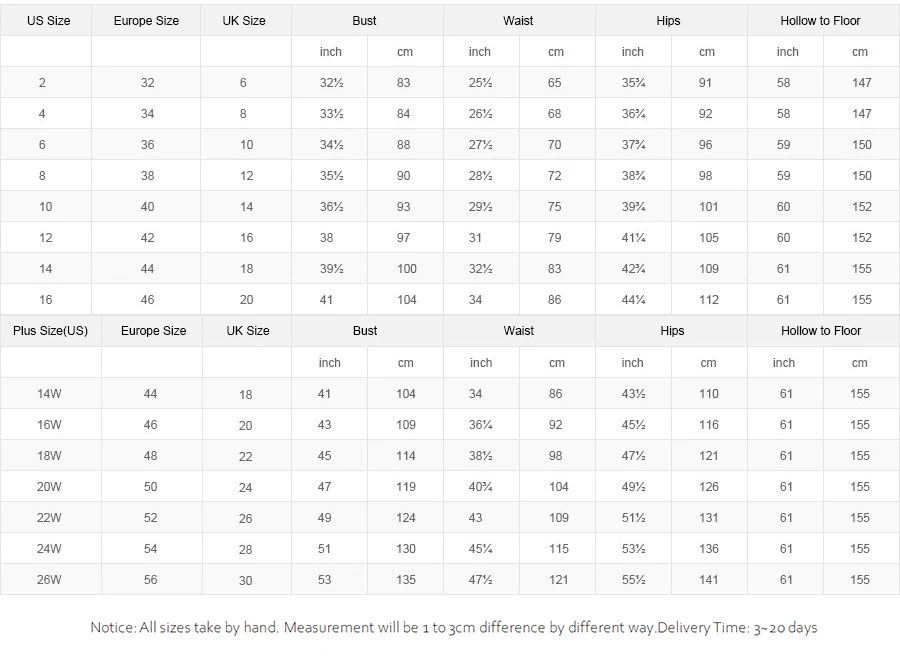Select the 26W plus size cell
The height and width of the screenshot is (660, 900).
[x=50, y=580]
